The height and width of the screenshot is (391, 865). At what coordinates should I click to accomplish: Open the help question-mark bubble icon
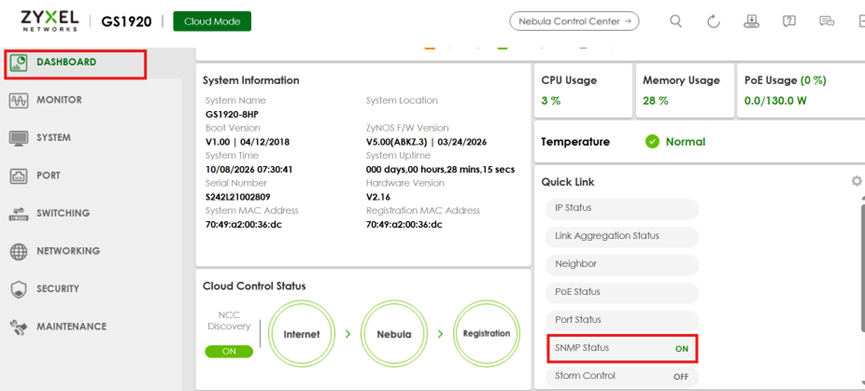(789, 22)
